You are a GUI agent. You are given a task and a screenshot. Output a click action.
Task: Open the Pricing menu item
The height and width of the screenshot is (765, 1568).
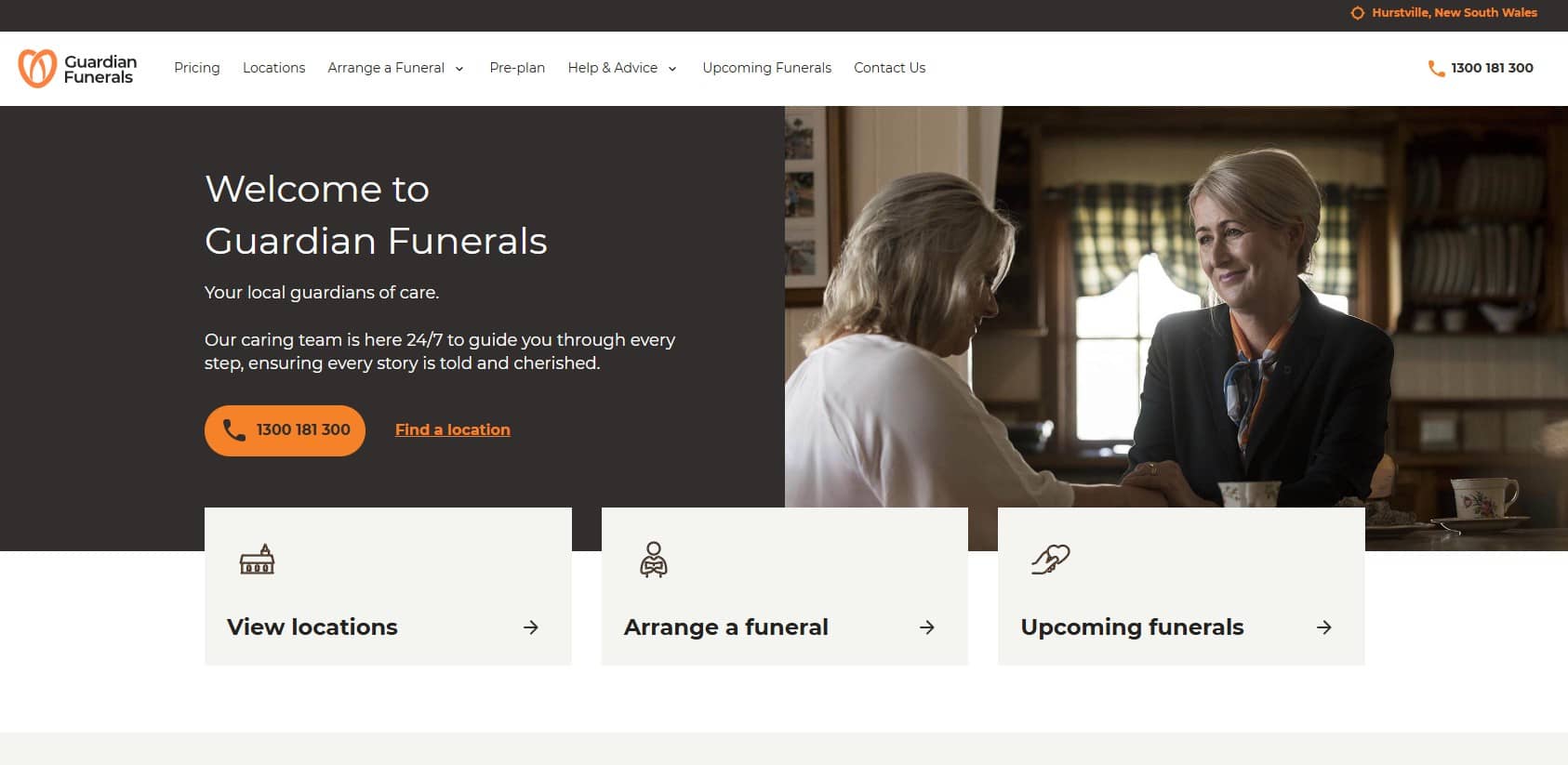(x=197, y=68)
